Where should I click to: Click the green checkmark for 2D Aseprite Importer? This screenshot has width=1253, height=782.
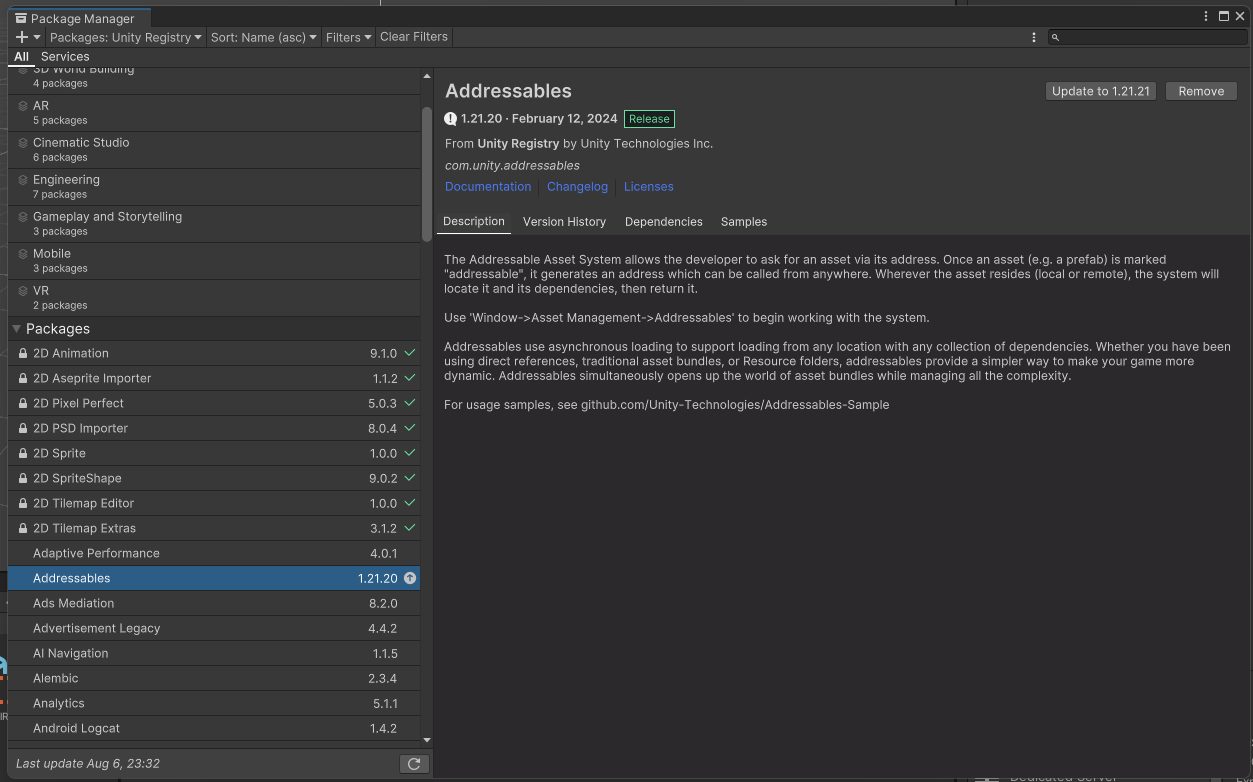click(x=410, y=378)
